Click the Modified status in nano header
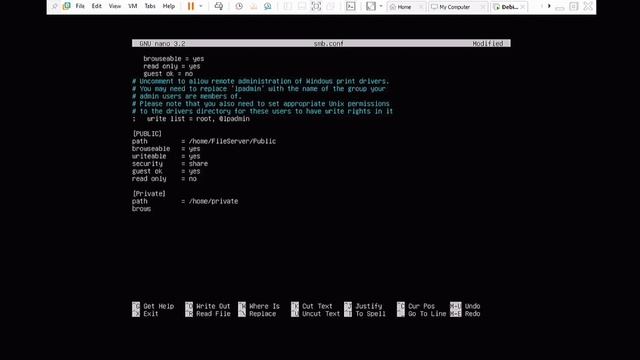640x360 pixels. point(488,43)
